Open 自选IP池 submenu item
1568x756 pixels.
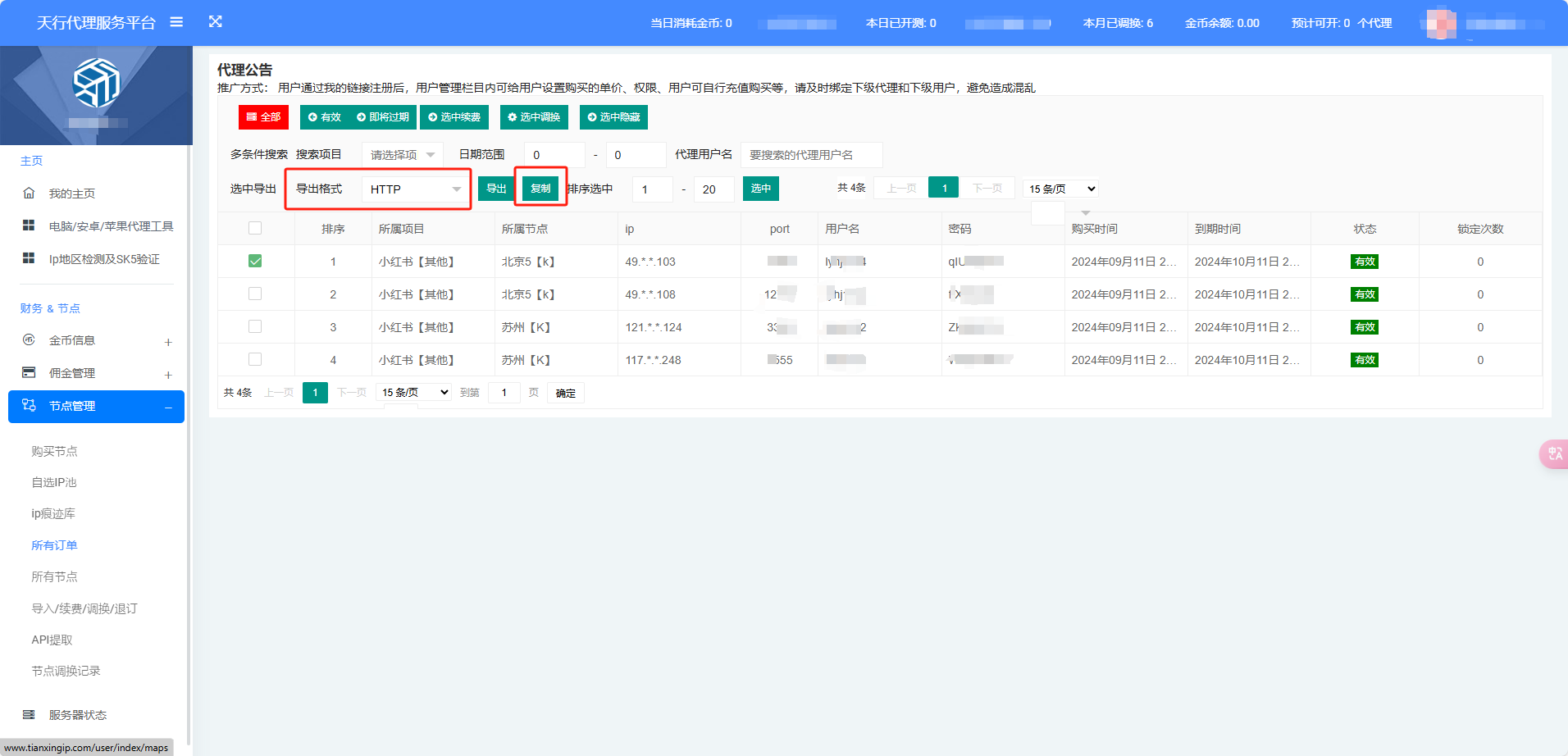[54, 482]
